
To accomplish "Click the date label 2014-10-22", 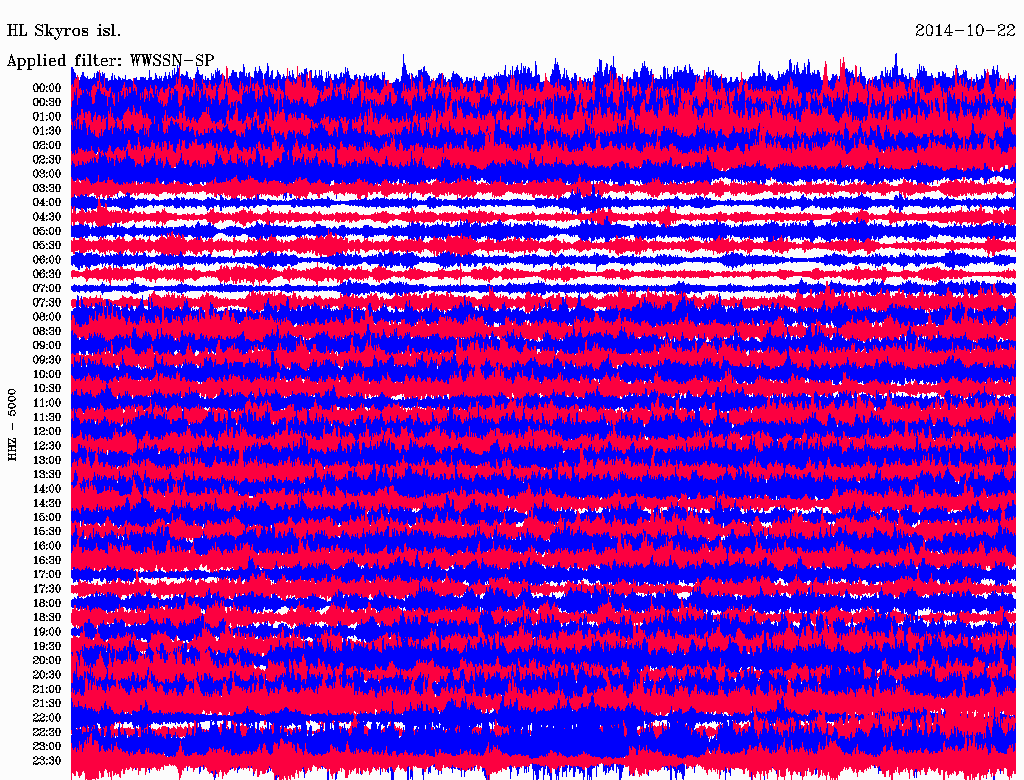I will point(965,30).
